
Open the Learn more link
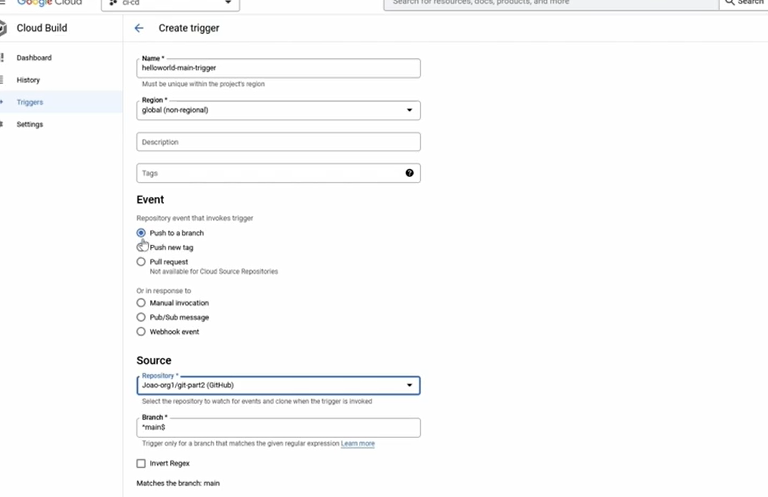[x=358, y=443]
